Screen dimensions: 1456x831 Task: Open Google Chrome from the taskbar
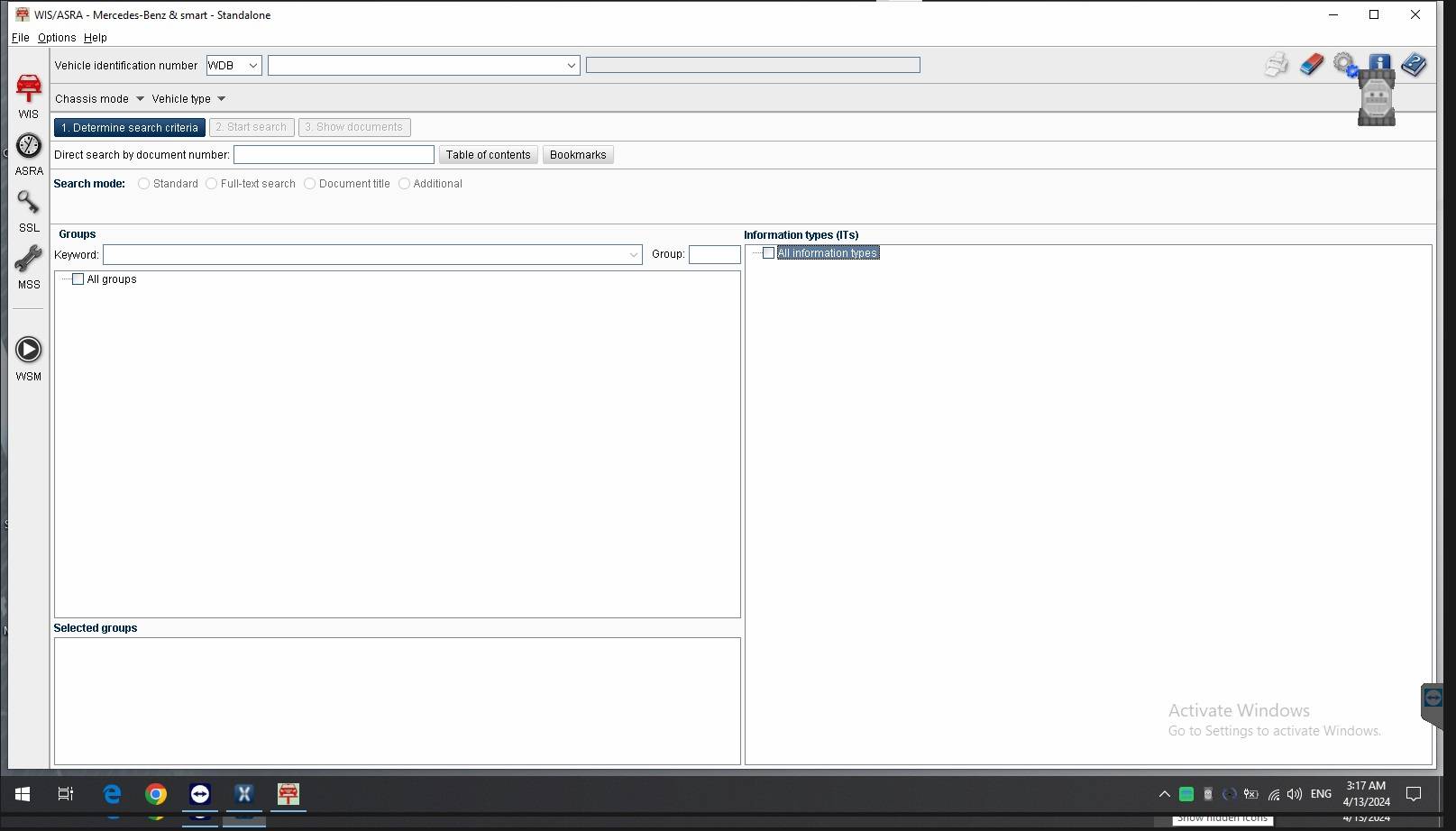(x=156, y=794)
